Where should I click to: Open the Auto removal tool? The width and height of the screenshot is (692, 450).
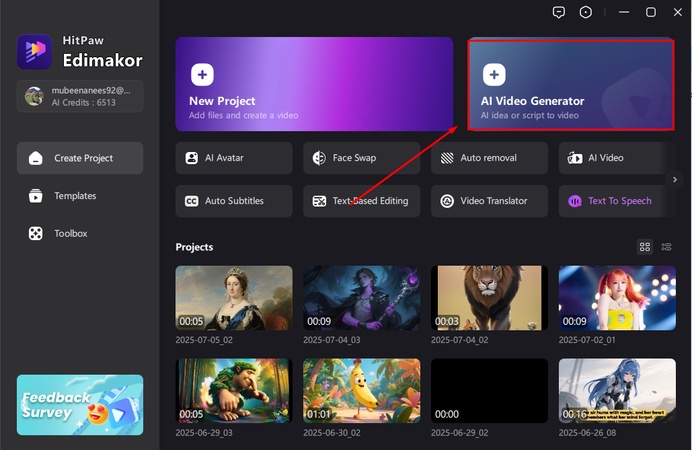489,158
